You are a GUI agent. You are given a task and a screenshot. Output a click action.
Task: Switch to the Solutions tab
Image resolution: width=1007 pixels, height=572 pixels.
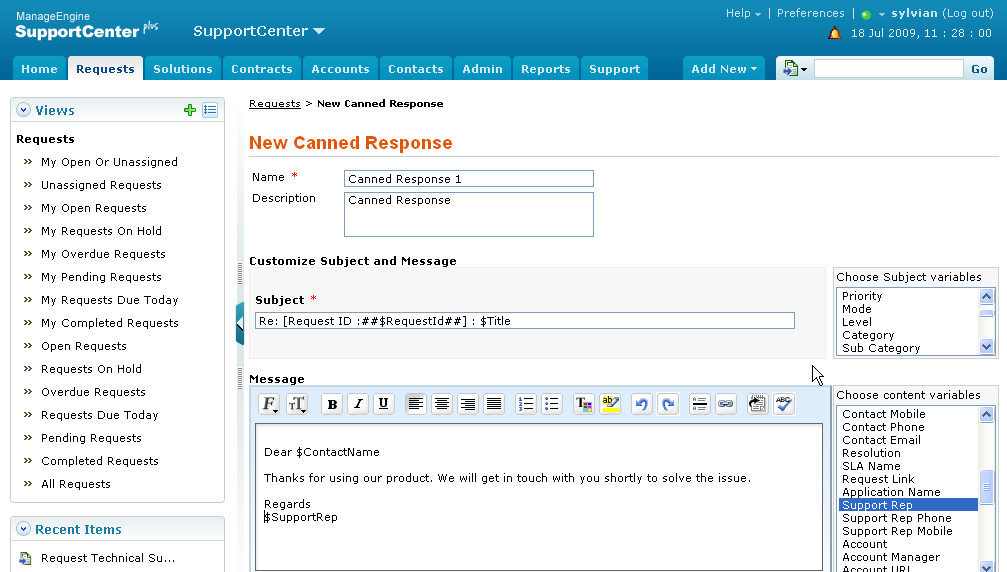tap(183, 69)
